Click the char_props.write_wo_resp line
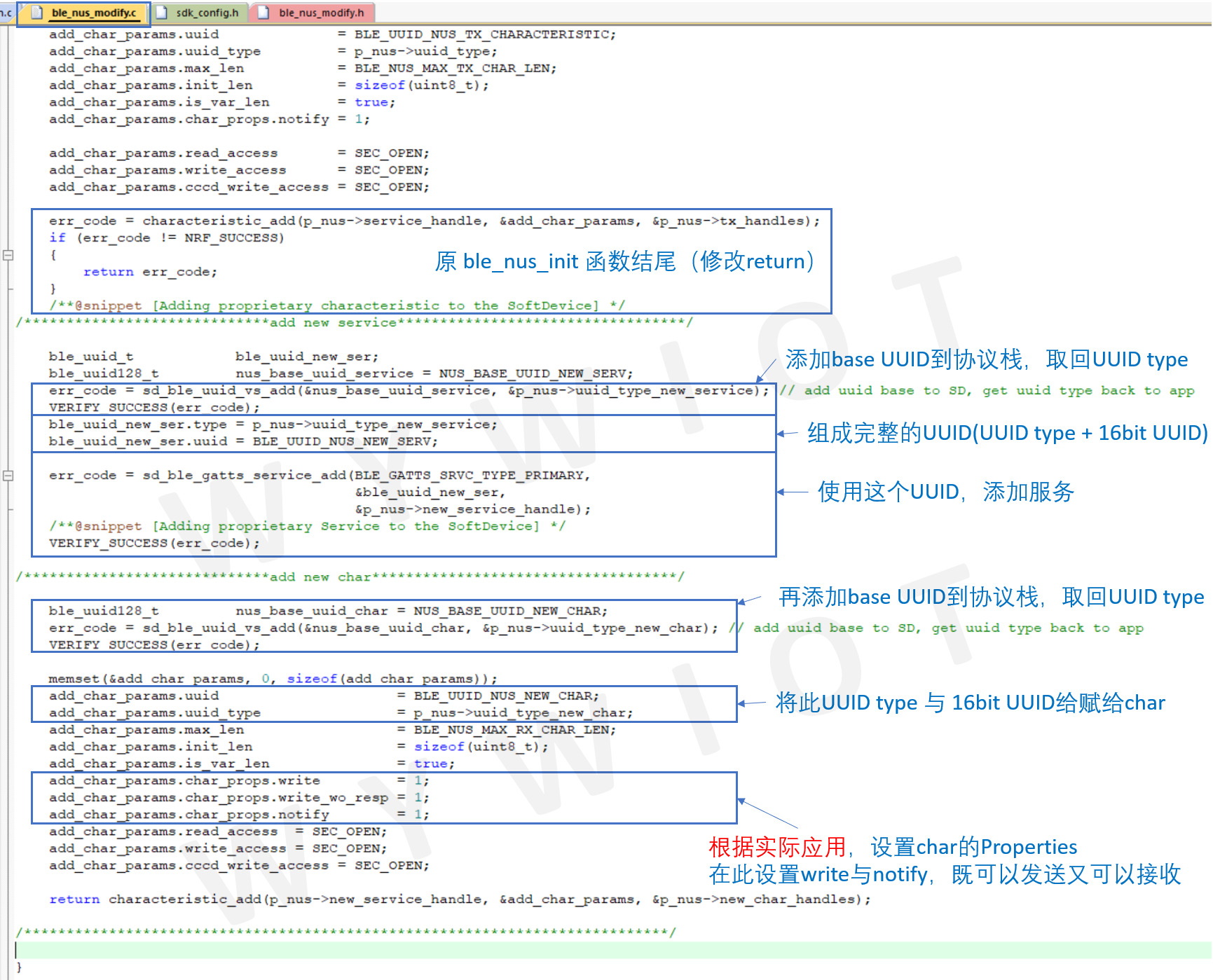This screenshot has width=1213, height=980. pyautogui.click(x=239, y=797)
